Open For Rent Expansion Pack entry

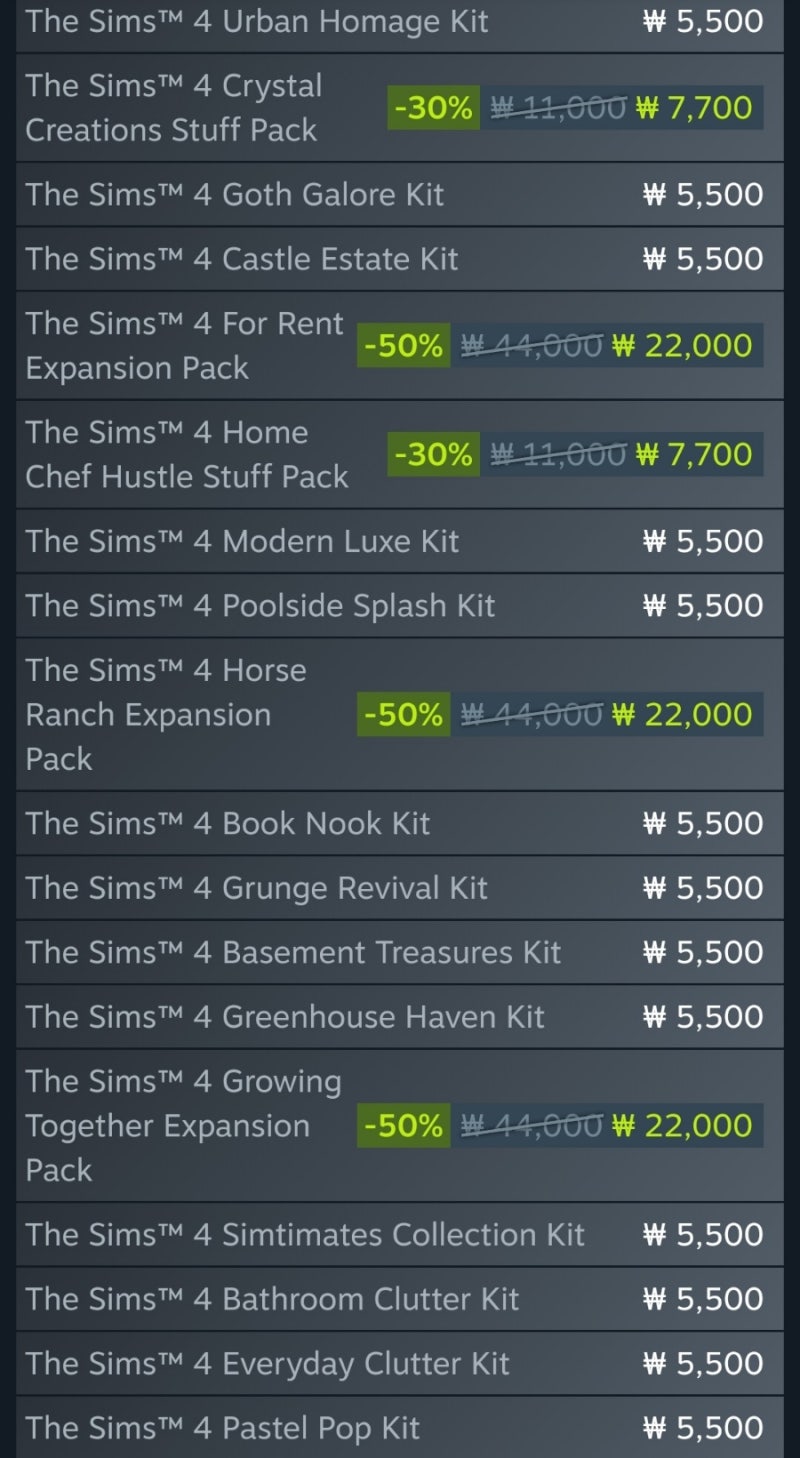(x=399, y=345)
